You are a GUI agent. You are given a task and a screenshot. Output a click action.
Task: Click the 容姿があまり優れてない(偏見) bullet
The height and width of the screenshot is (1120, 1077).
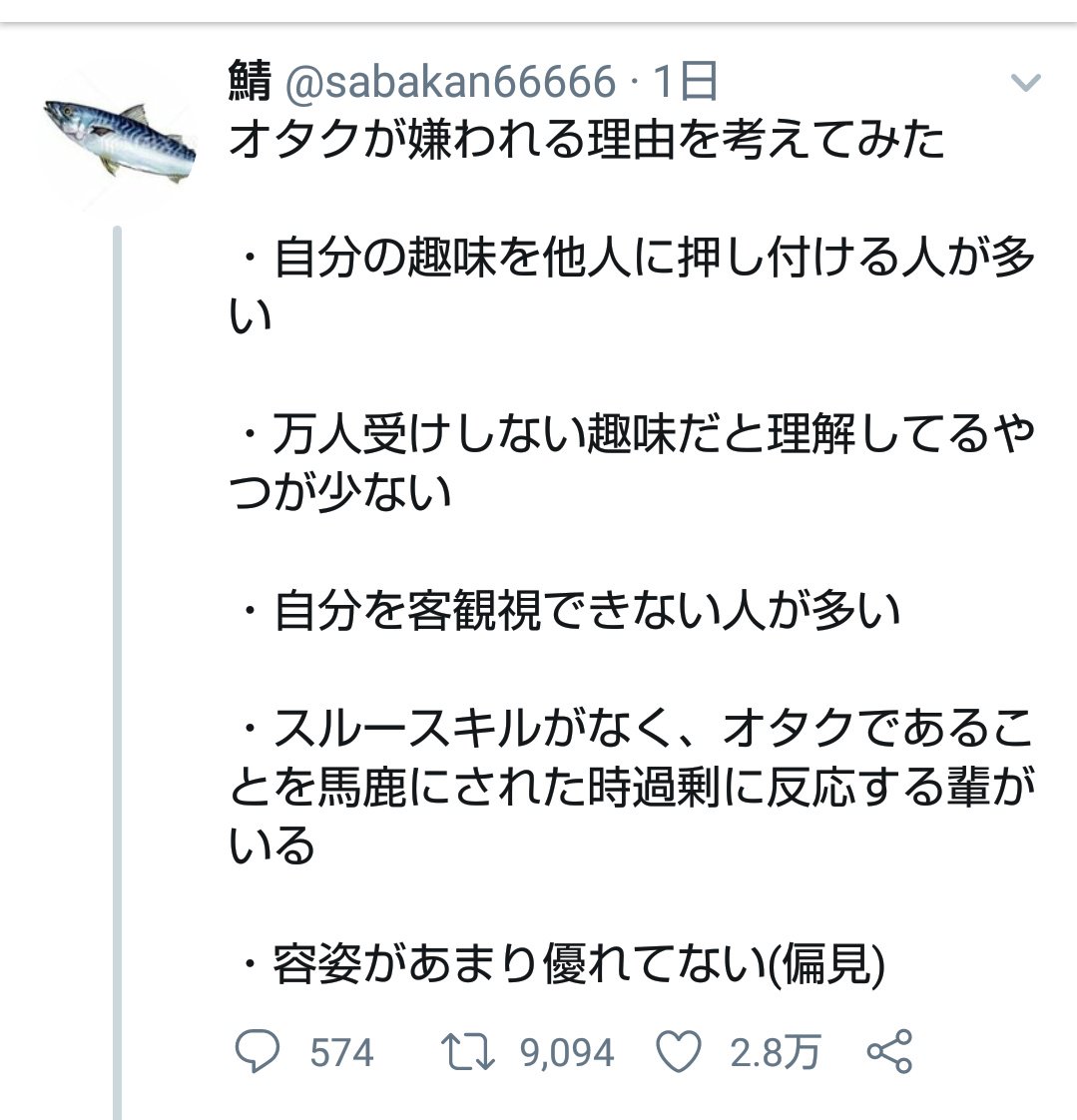[564, 964]
